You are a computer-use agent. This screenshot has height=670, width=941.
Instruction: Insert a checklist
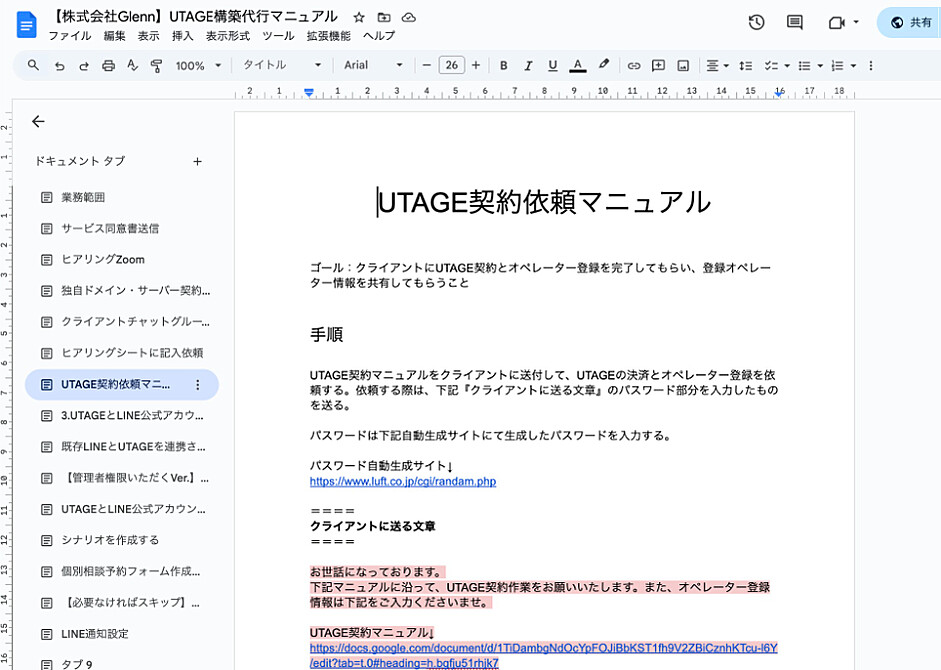(771, 65)
